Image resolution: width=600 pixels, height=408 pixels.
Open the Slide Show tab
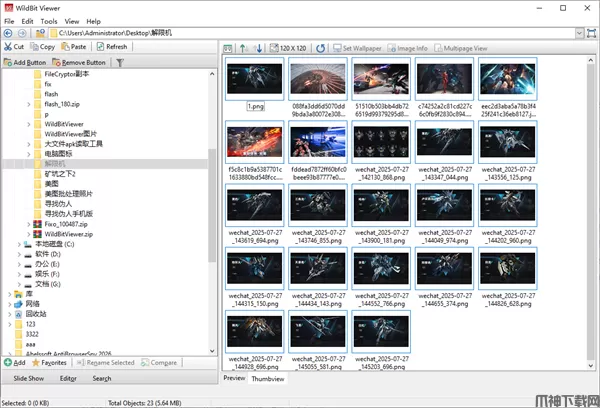28,379
